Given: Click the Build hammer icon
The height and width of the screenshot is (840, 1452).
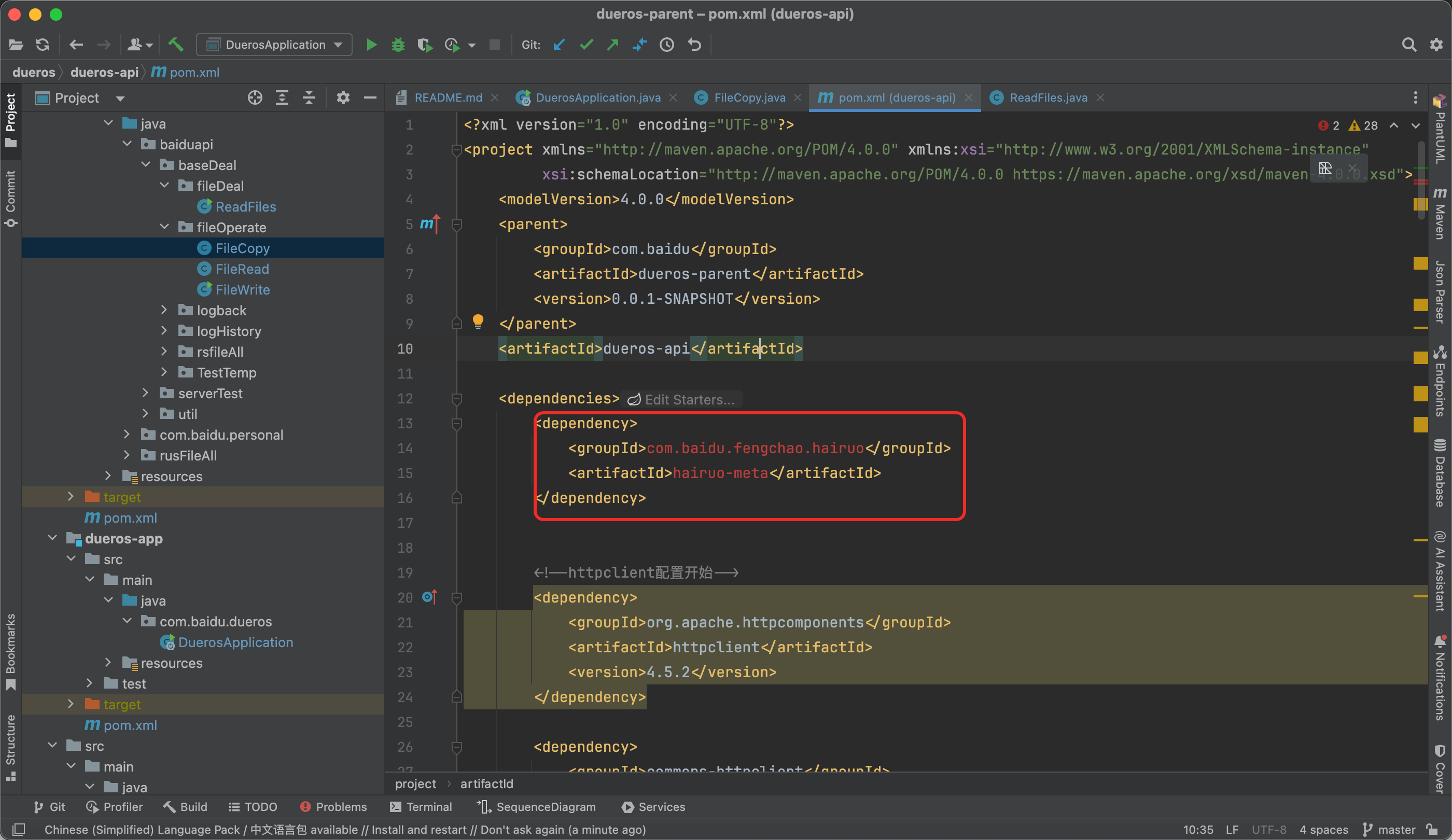Looking at the screenshot, I should tap(176, 45).
